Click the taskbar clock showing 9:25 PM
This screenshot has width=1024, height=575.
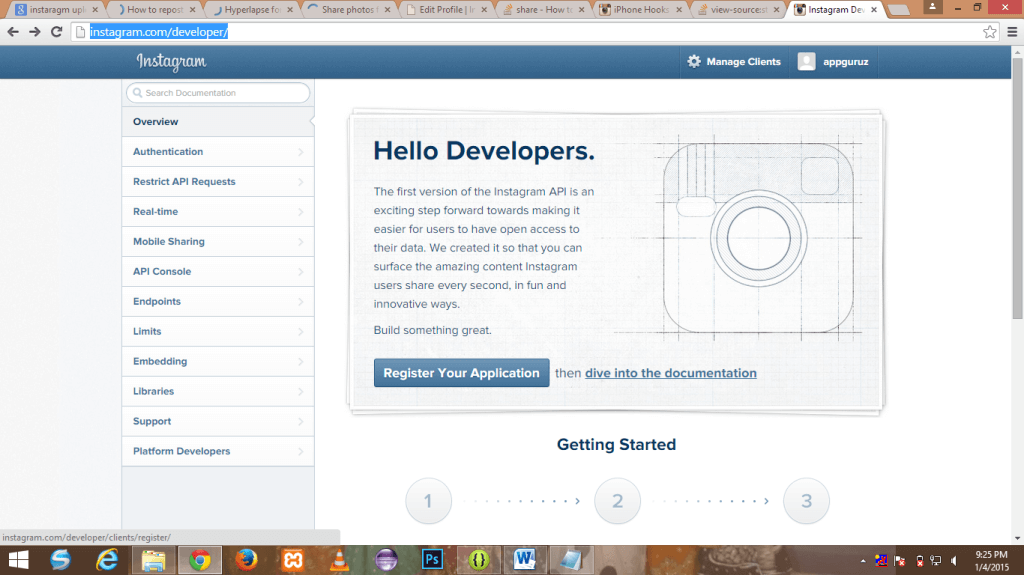[991, 561]
